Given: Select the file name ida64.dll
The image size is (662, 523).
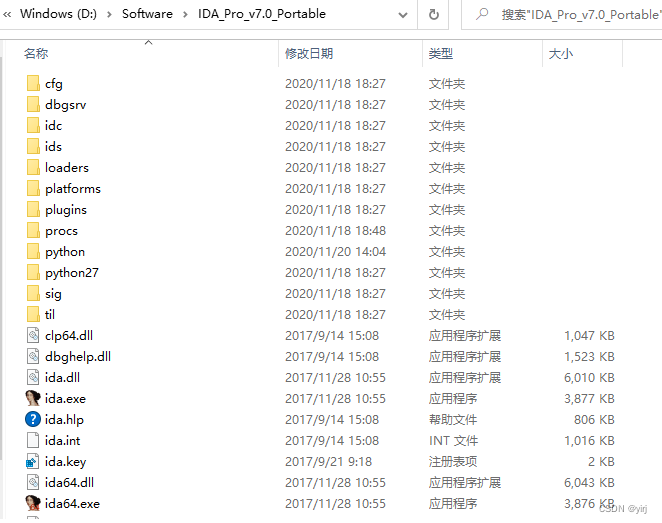Looking at the screenshot, I should point(69,482).
